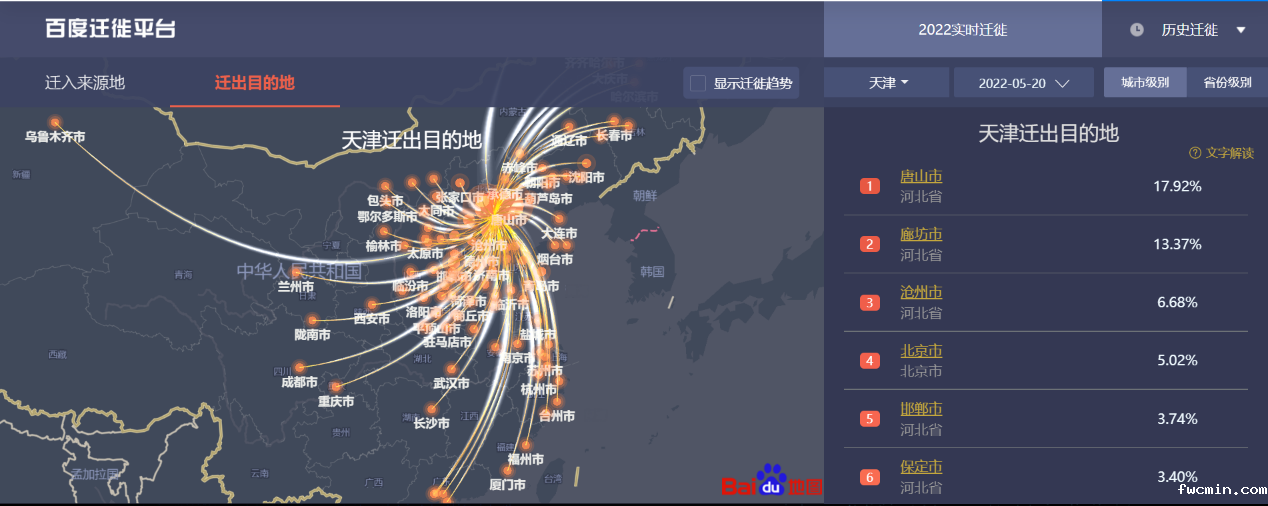The height and width of the screenshot is (506, 1268).
Task: Click the number 3 rank badge for 沧州市
Action: [869, 303]
